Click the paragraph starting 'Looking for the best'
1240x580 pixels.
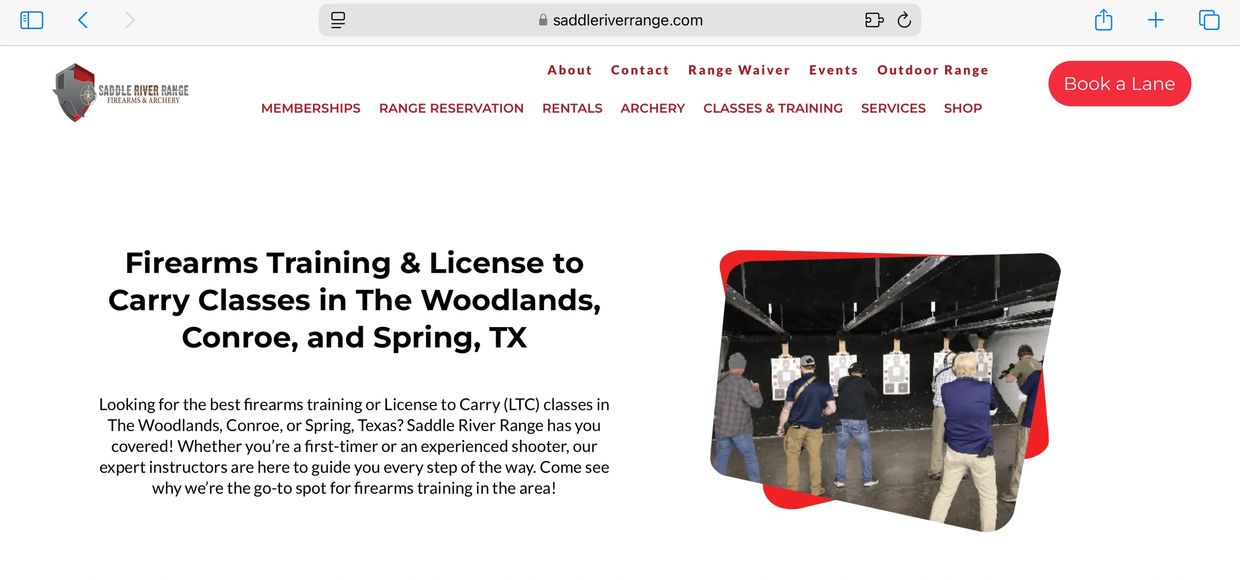pyautogui.click(x=354, y=446)
